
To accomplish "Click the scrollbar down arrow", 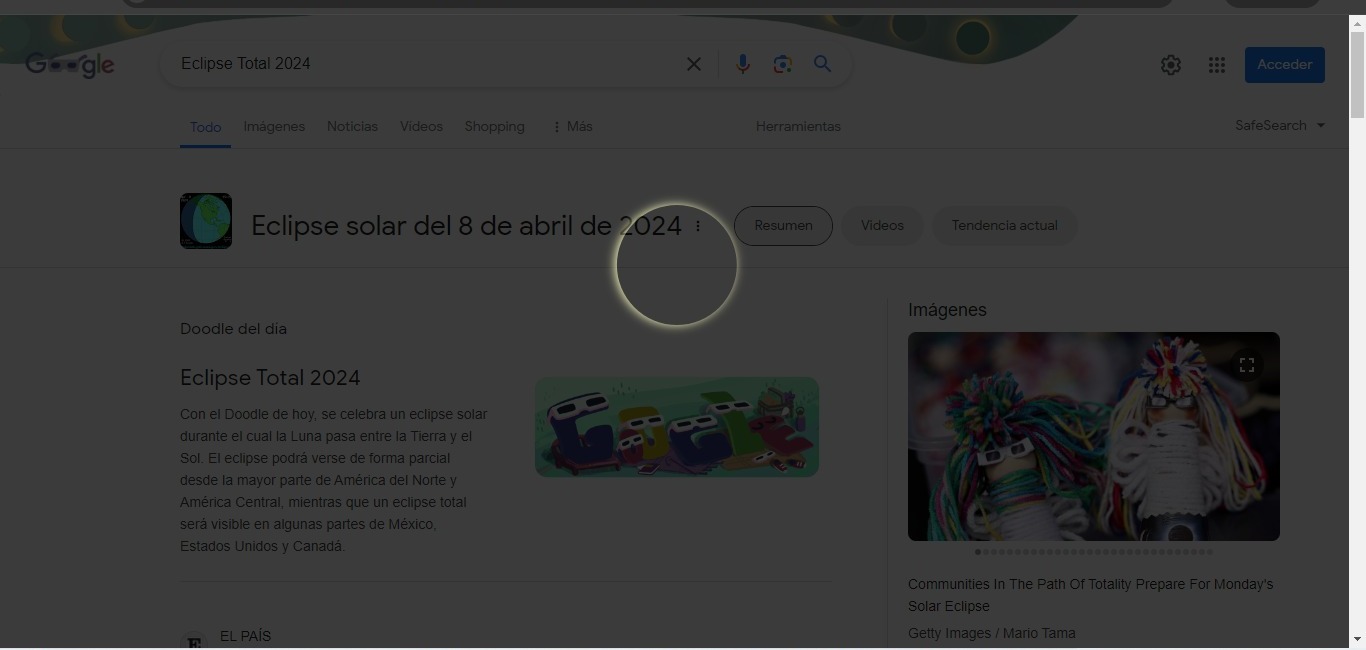I will 1357,639.
